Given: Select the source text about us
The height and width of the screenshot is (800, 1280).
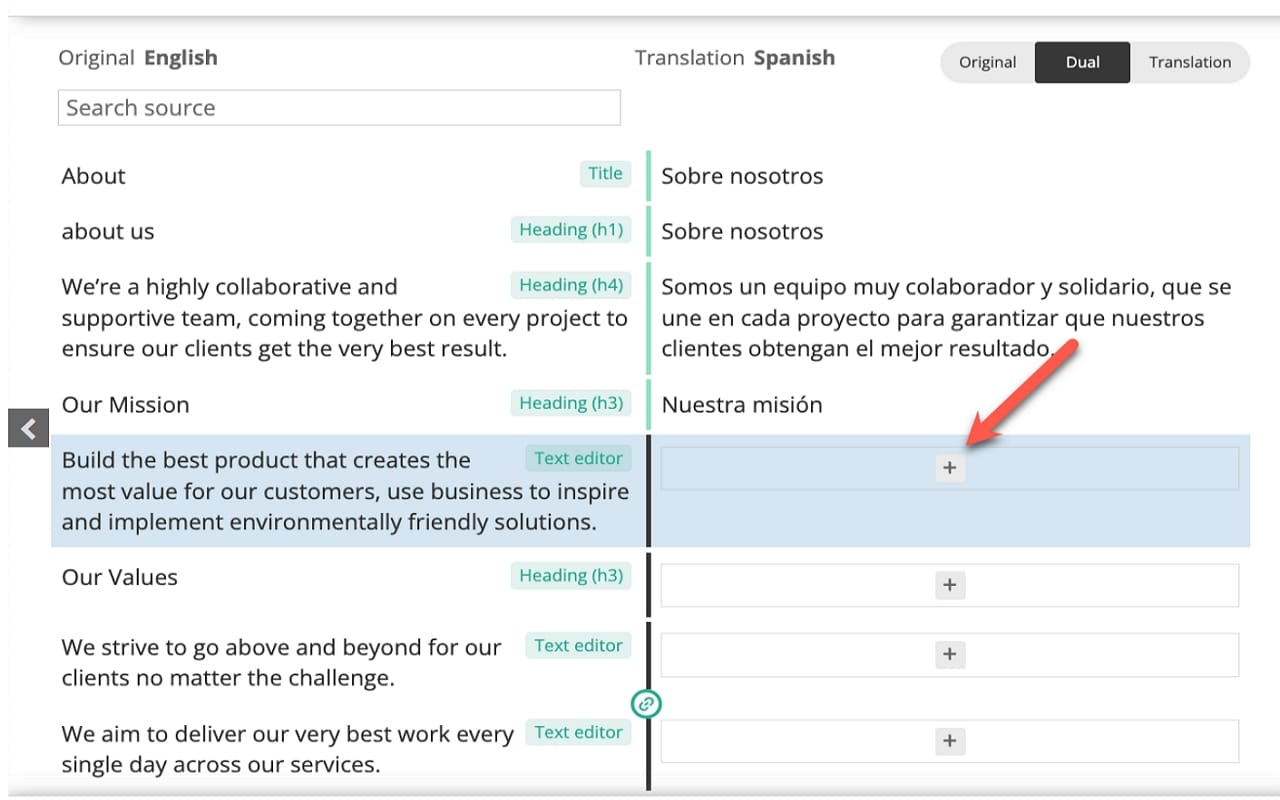Looking at the screenshot, I should tap(108, 232).
